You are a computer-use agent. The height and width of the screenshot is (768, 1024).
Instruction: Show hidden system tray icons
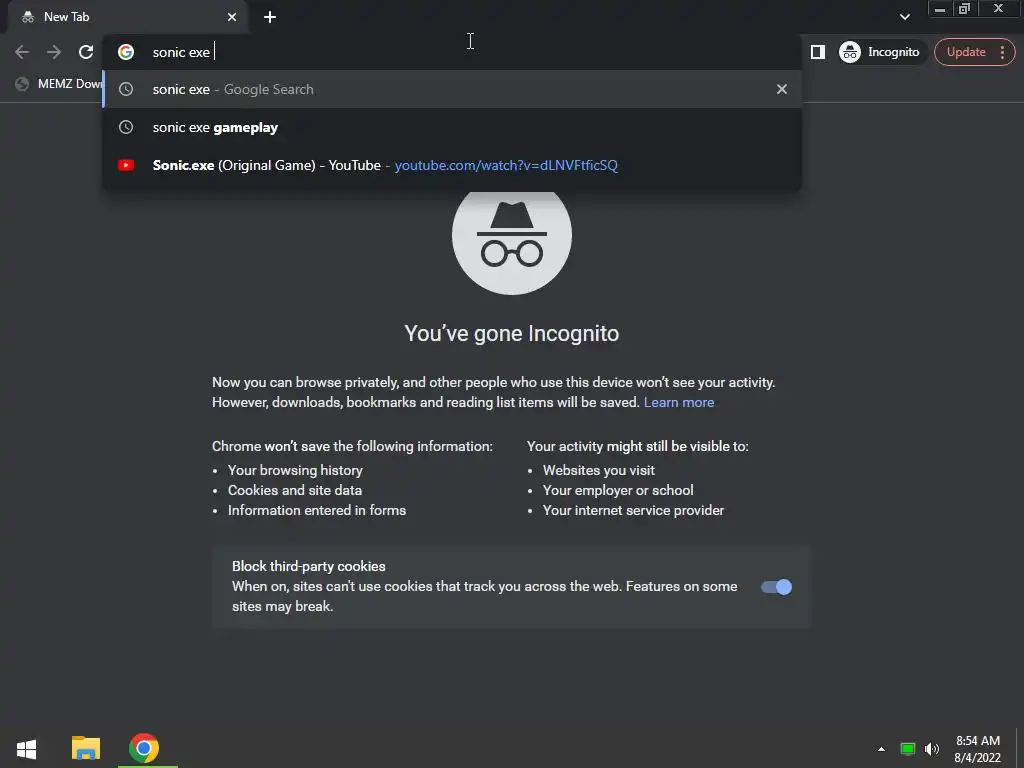(882, 749)
